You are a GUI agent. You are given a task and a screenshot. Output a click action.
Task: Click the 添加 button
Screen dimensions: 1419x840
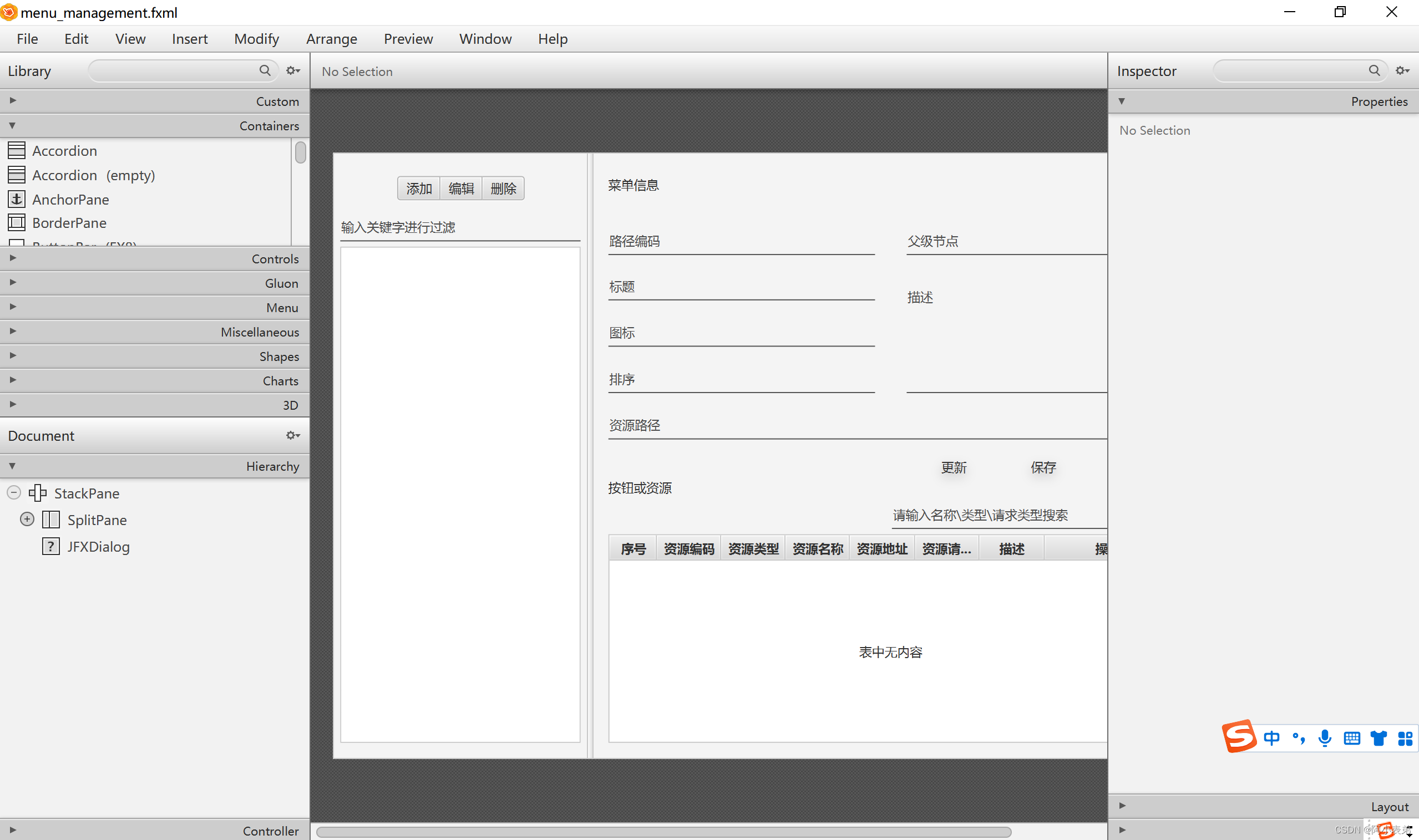(x=418, y=189)
